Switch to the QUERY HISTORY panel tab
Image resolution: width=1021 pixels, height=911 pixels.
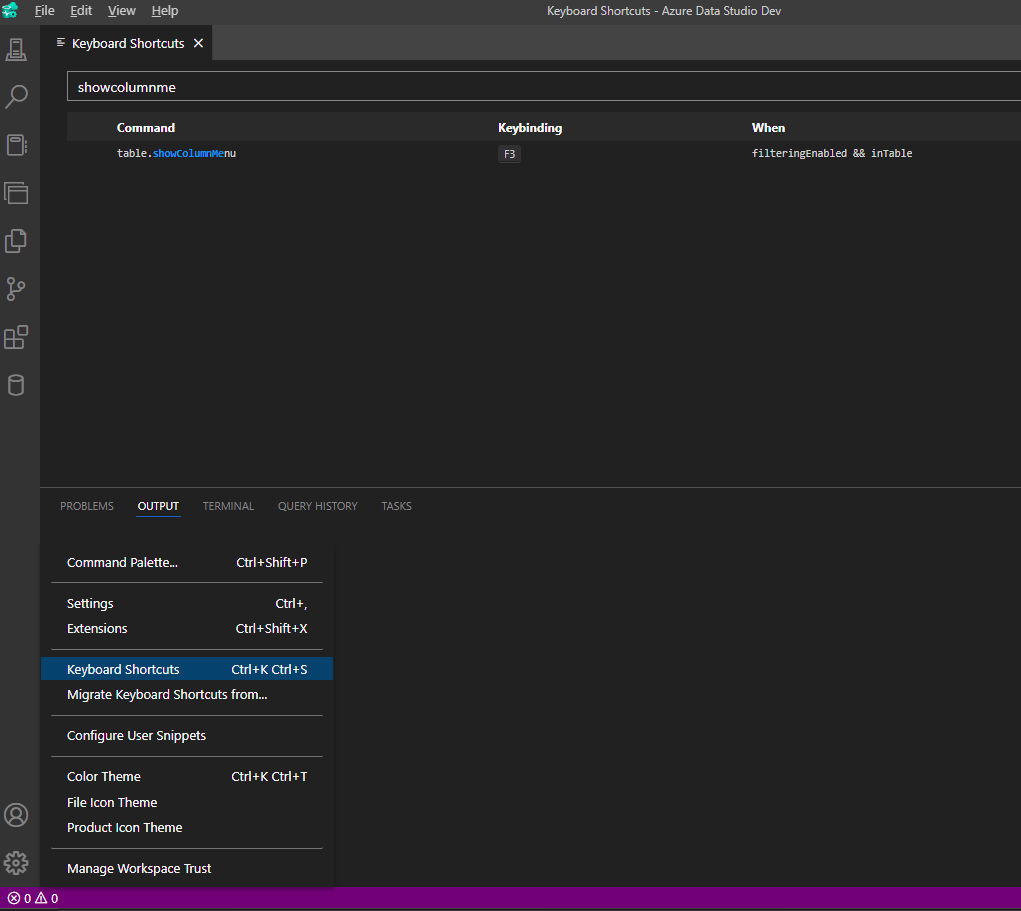pos(317,506)
